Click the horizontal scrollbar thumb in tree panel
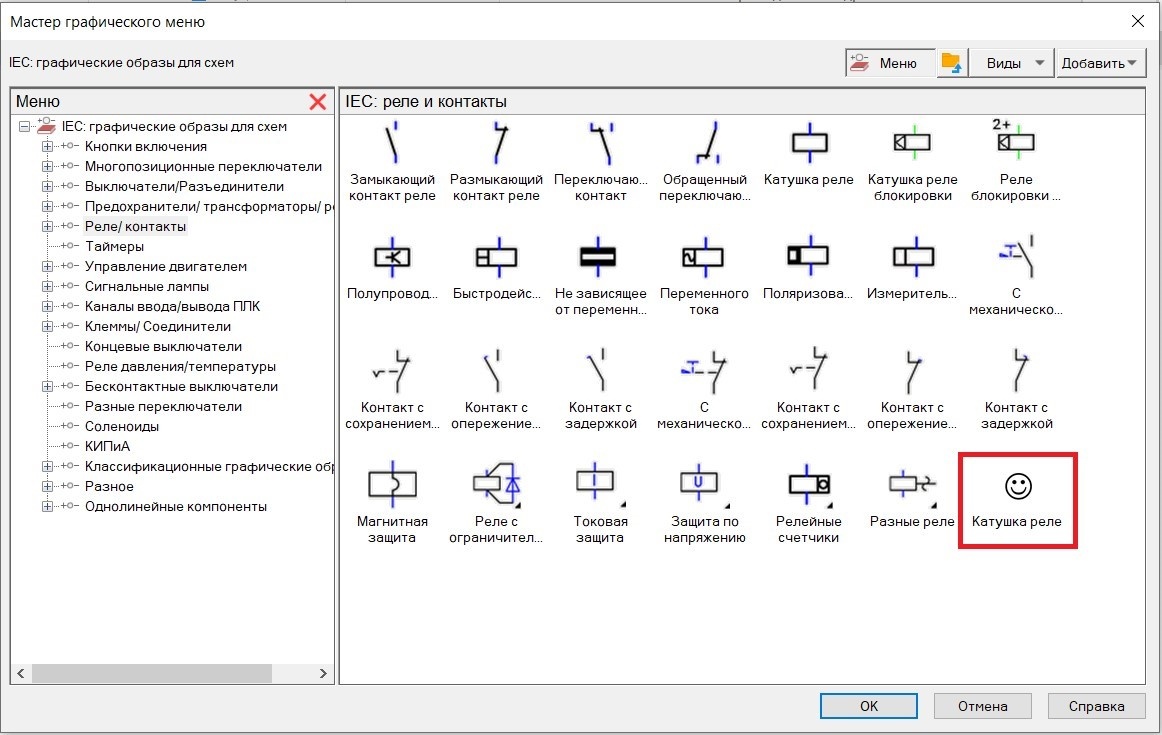 [x=151, y=674]
